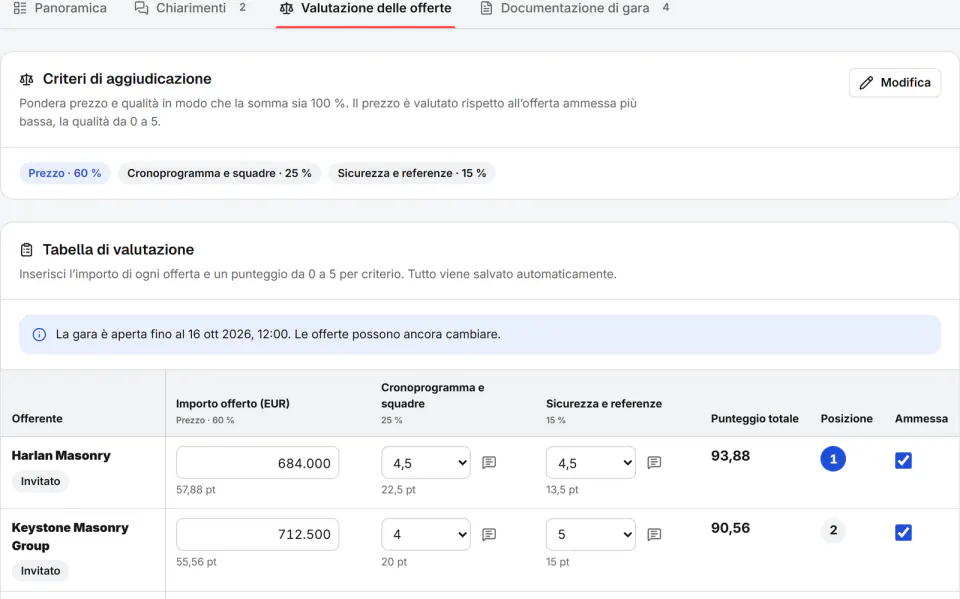Switch to the Chiarimenti tab

coord(190,9)
